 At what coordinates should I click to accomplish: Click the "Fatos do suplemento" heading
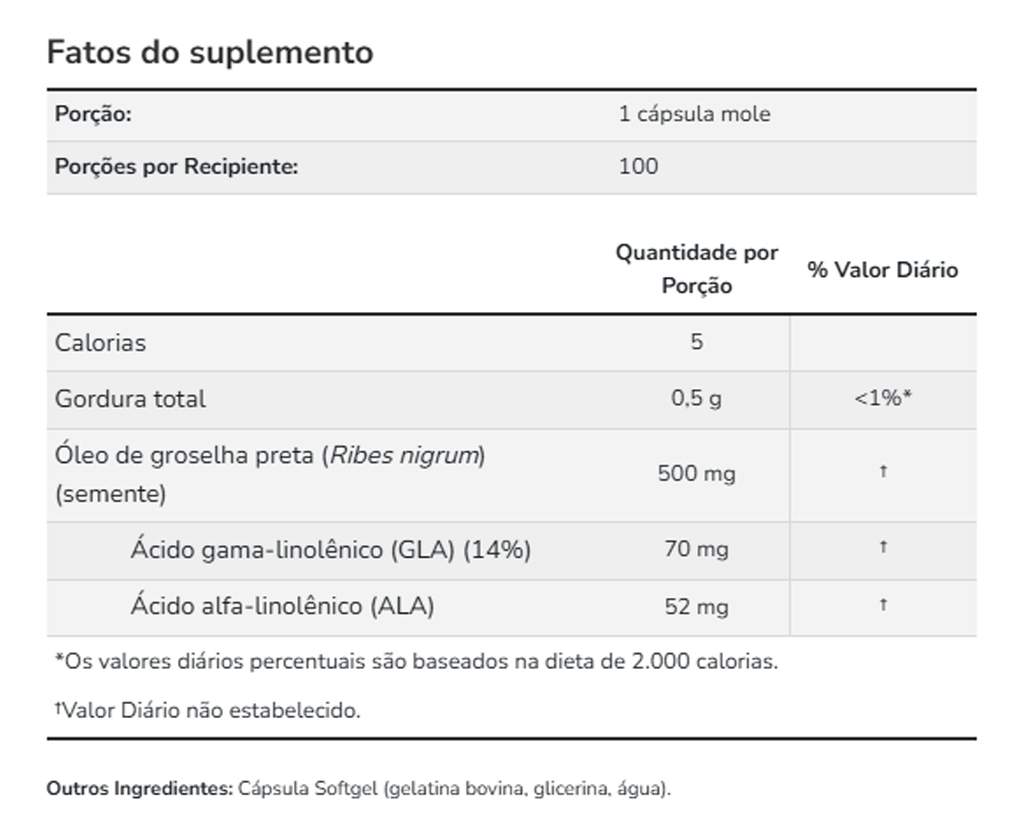pos(210,52)
